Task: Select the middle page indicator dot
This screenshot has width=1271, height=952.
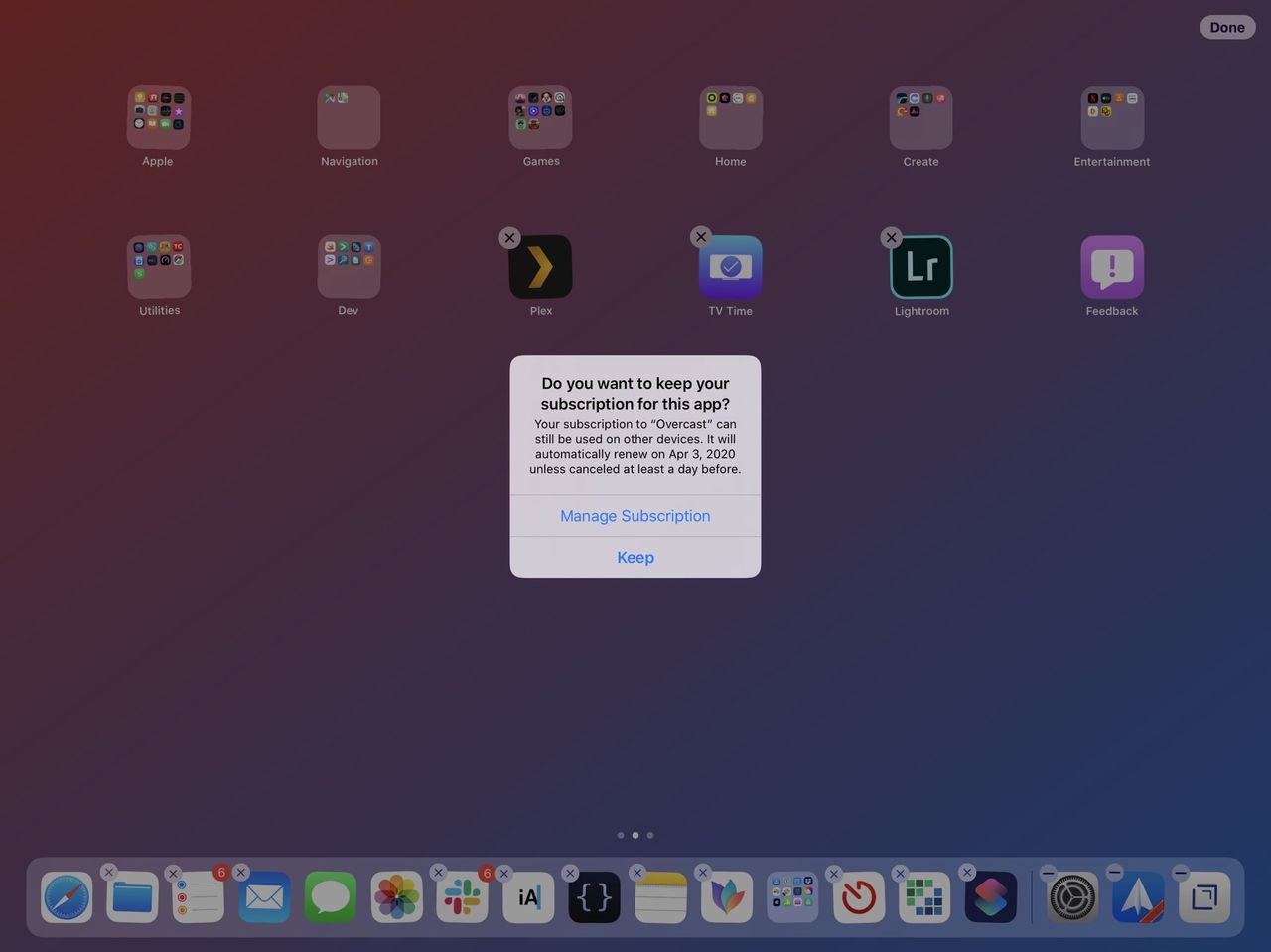Action: pos(635,835)
